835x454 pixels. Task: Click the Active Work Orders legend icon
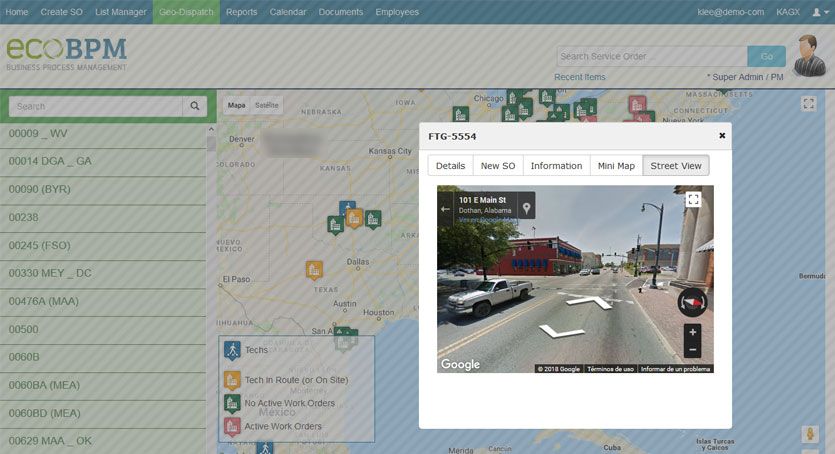point(232,426)
